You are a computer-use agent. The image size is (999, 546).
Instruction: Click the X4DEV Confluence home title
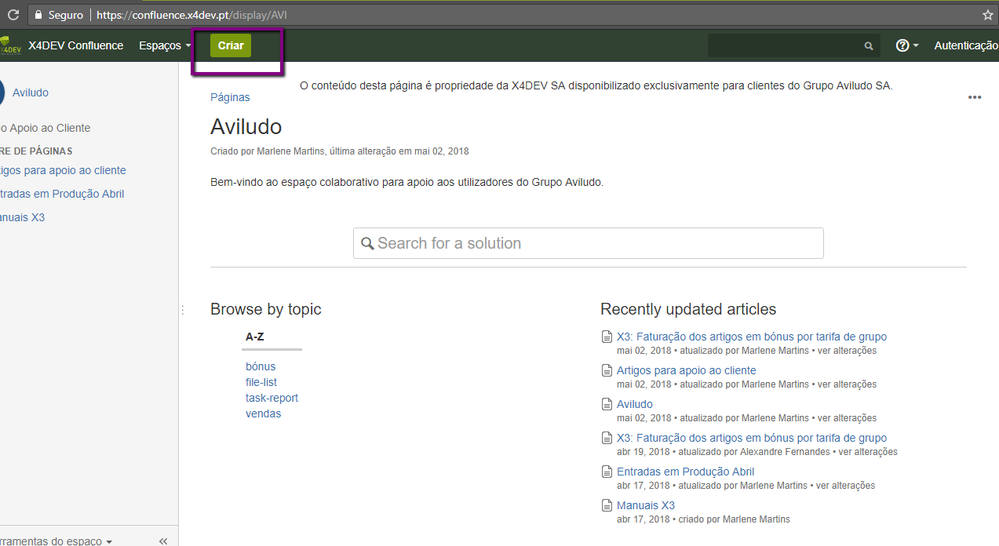76,45
